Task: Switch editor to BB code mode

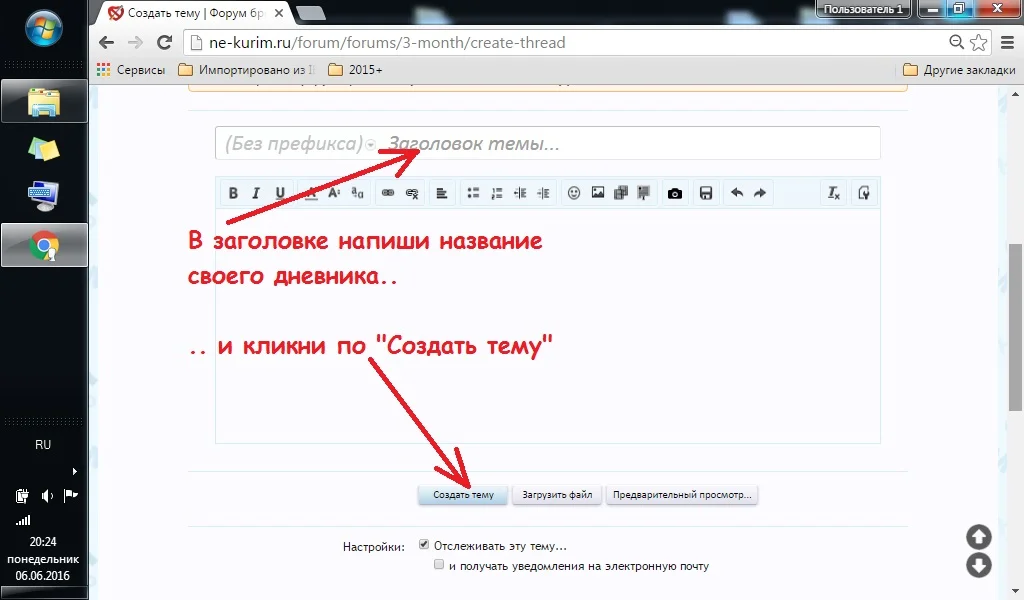Action: [863, 193]
